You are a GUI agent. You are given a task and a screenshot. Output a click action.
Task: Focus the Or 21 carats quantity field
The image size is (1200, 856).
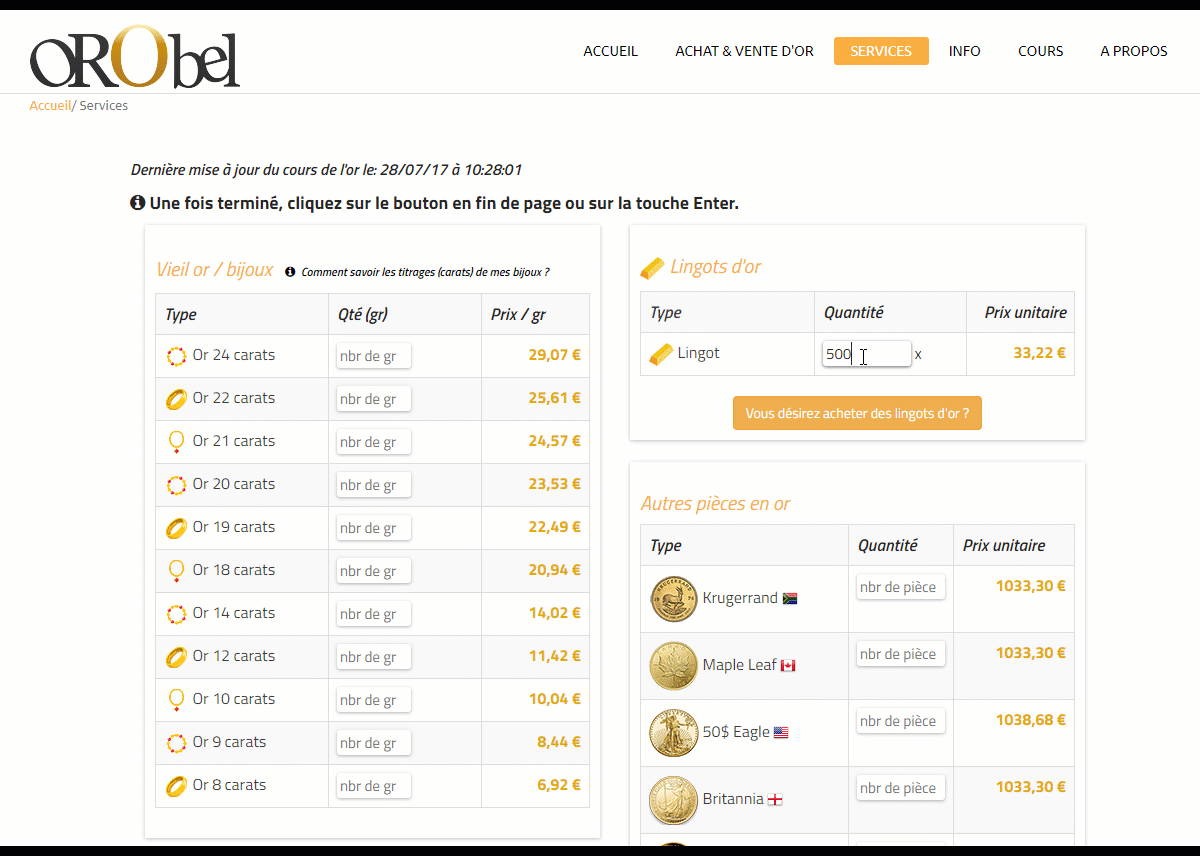point(373,442)
